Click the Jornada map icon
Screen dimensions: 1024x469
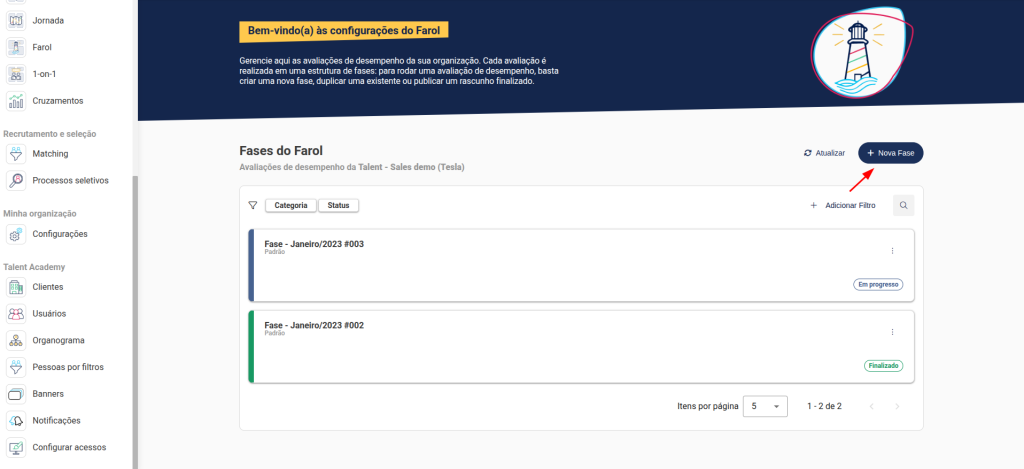coord(16,20)
